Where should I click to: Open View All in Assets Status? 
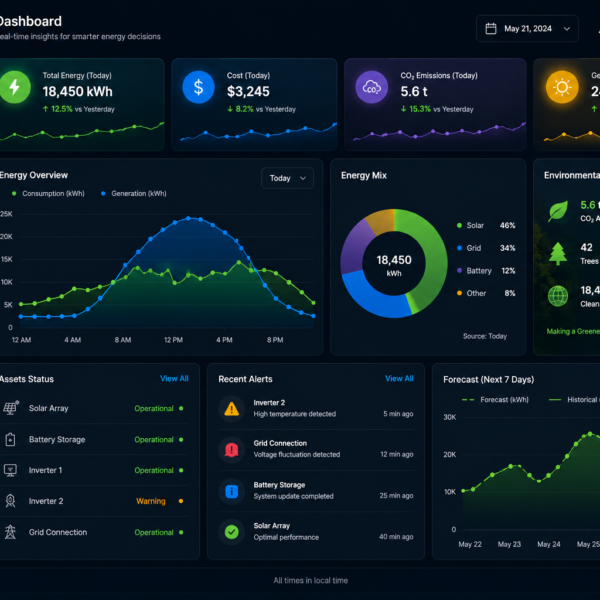tap(174, 378)
